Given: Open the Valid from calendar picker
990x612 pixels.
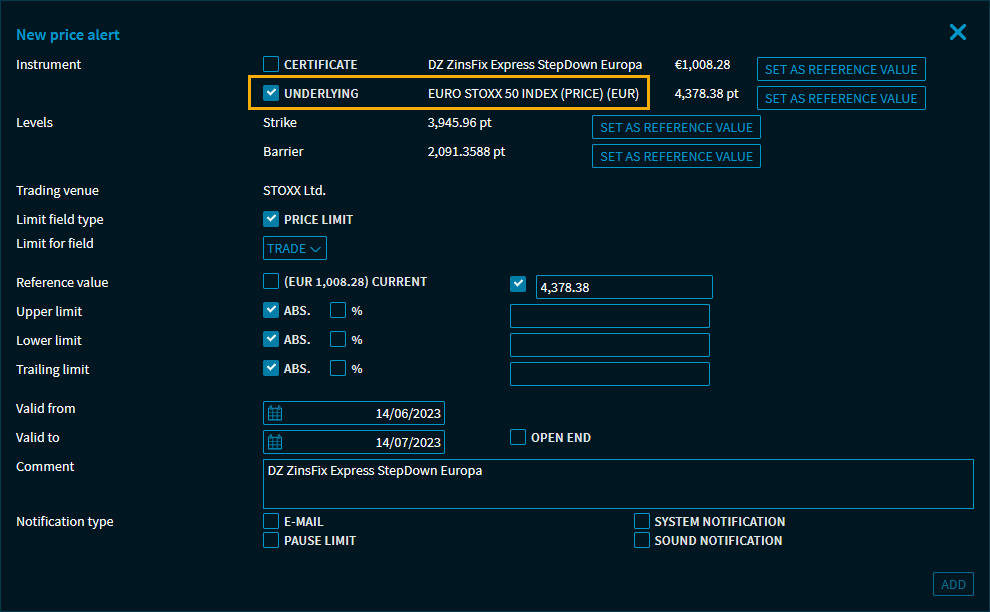Looking at the screenshot, I should (275, 413).
